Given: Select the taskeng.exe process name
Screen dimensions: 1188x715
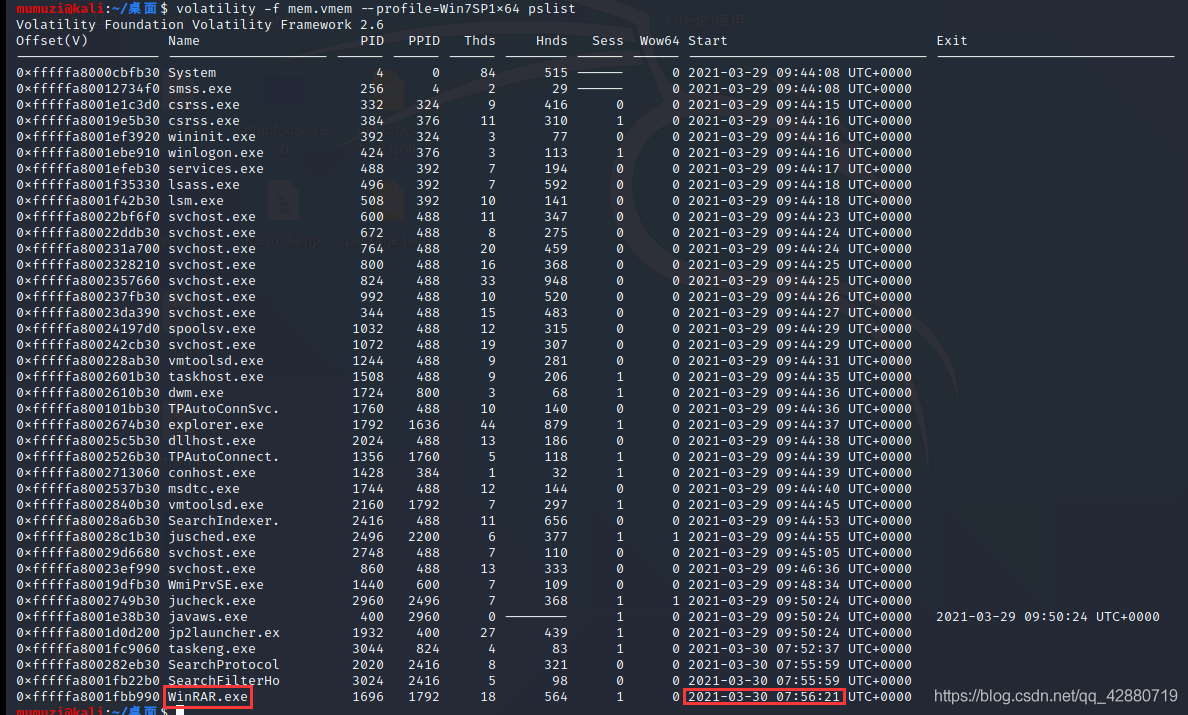Looking at the screenshot, I should pos(212,648).
